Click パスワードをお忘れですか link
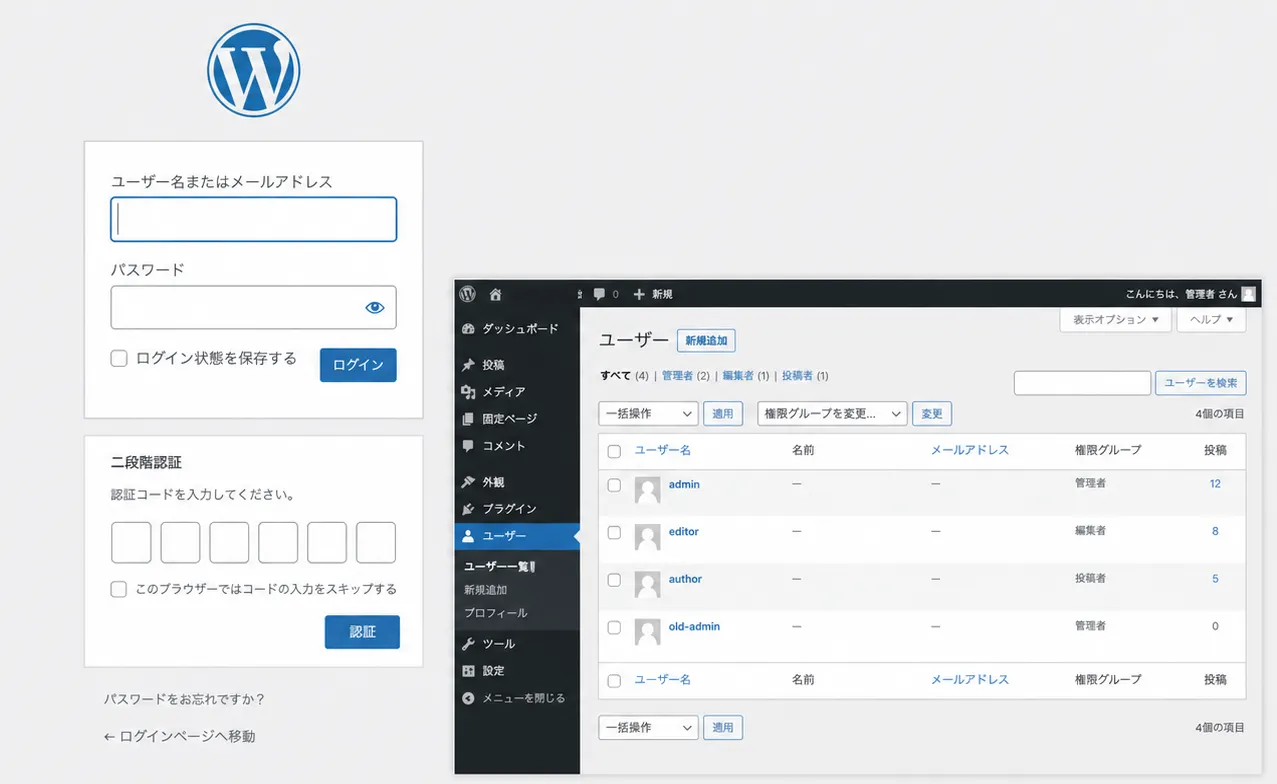1277x784 pixels. click(184, 699)
